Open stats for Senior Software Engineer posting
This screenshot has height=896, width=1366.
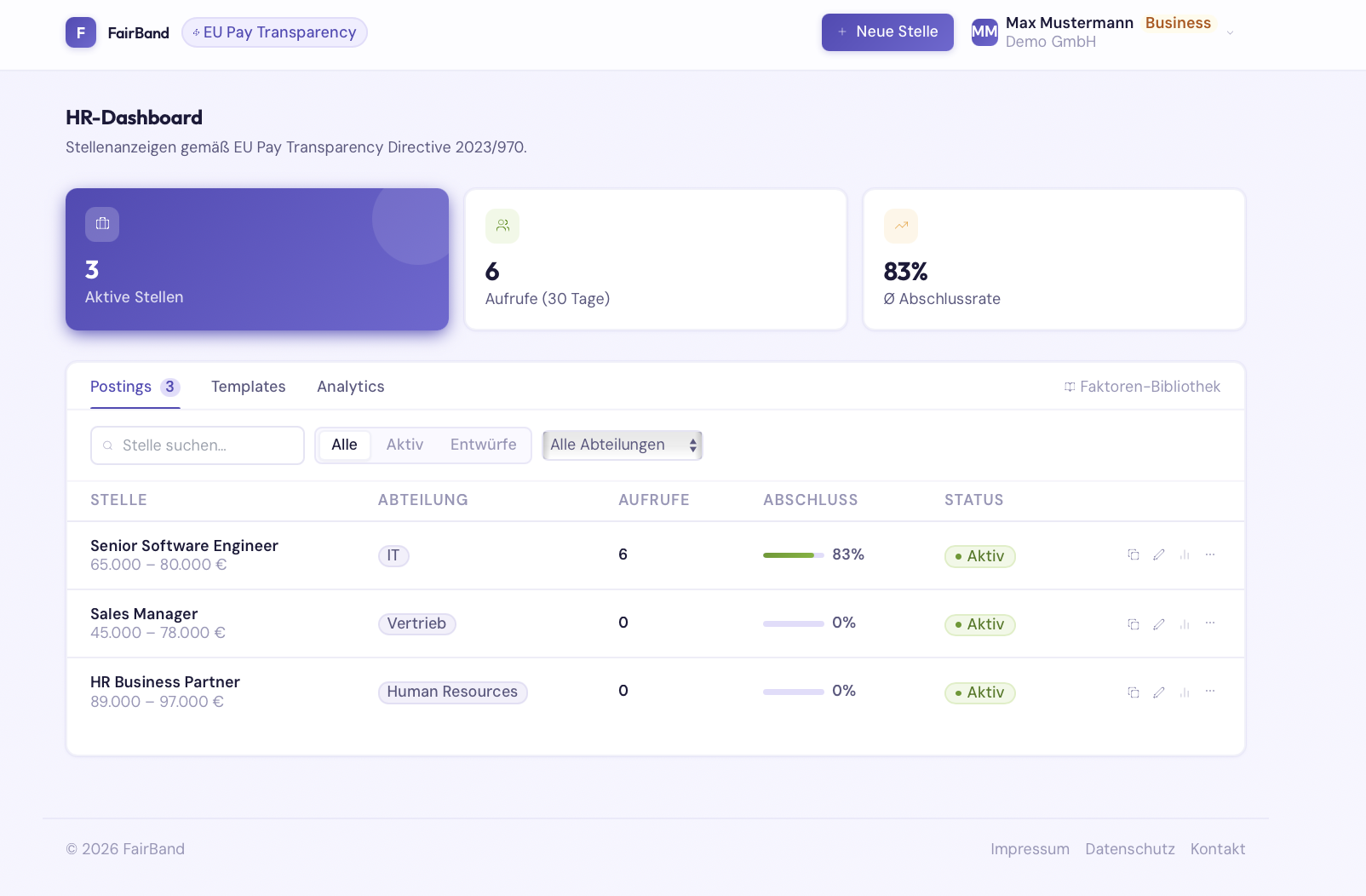coord(1185,554)
